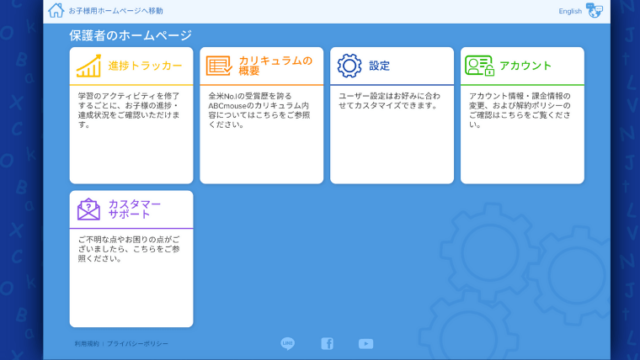The height and width of the screenshot is (360, 640).
Task: Open the アカウント heading
Action: pos(526,66)
